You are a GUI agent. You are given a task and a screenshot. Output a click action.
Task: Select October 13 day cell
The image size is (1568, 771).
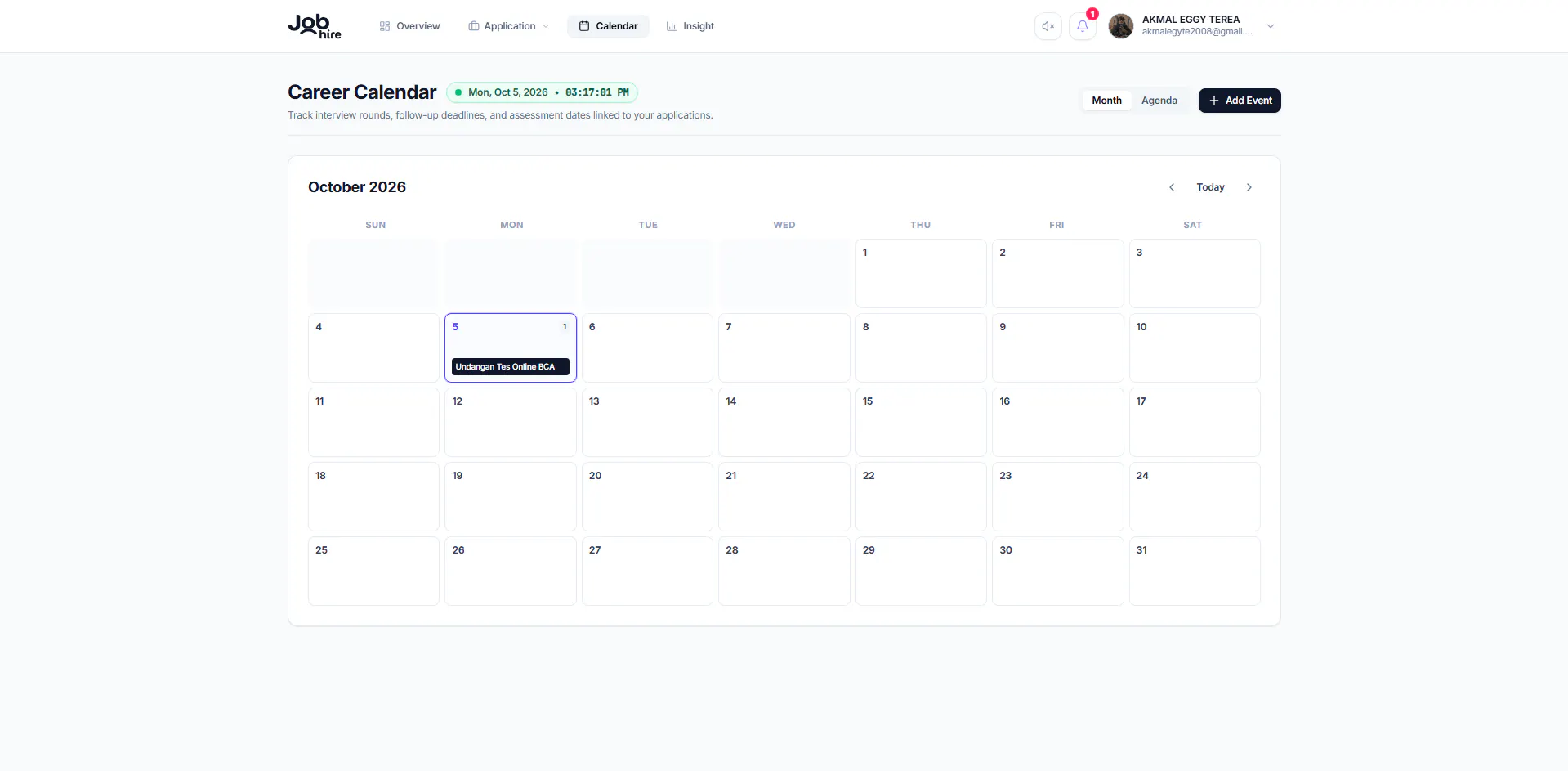tap(647, 422)
